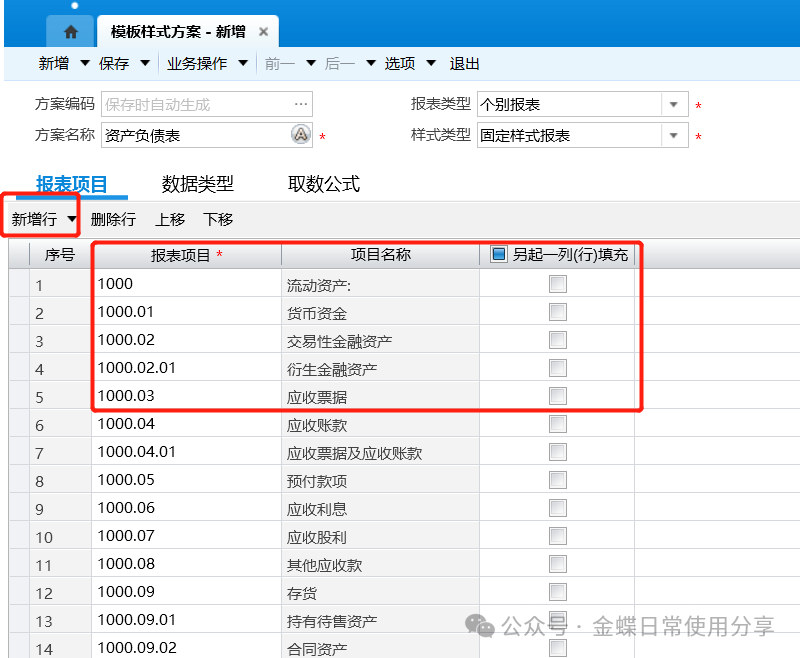Open the 报表类型 combo box dropdown
Screen dimensions: 800x658
[674, 105]
